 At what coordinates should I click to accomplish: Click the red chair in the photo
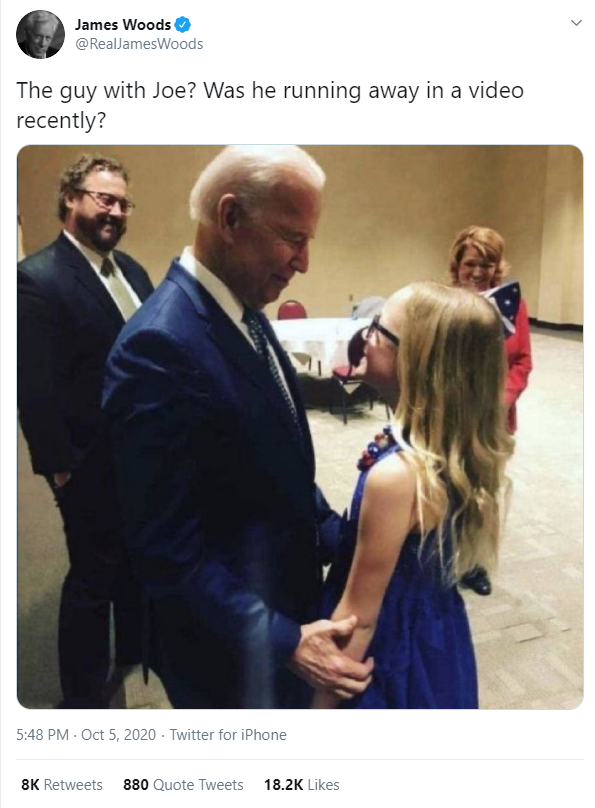coord(292,310)
